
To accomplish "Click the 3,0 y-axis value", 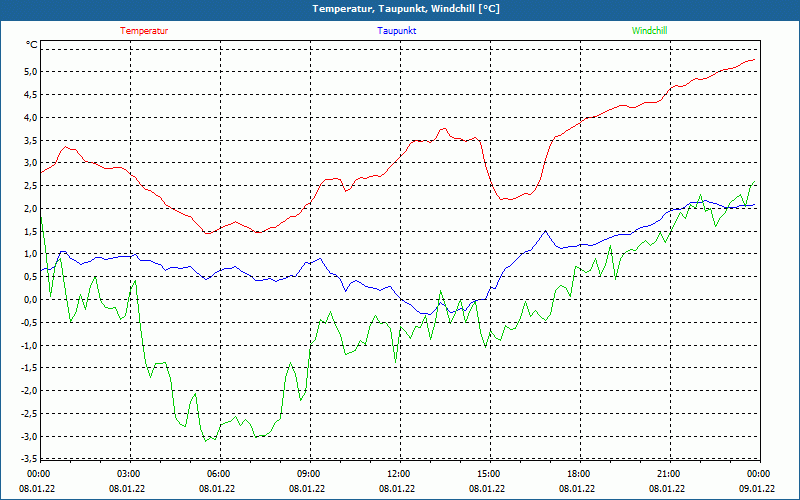I will click(x=31, y=163).
